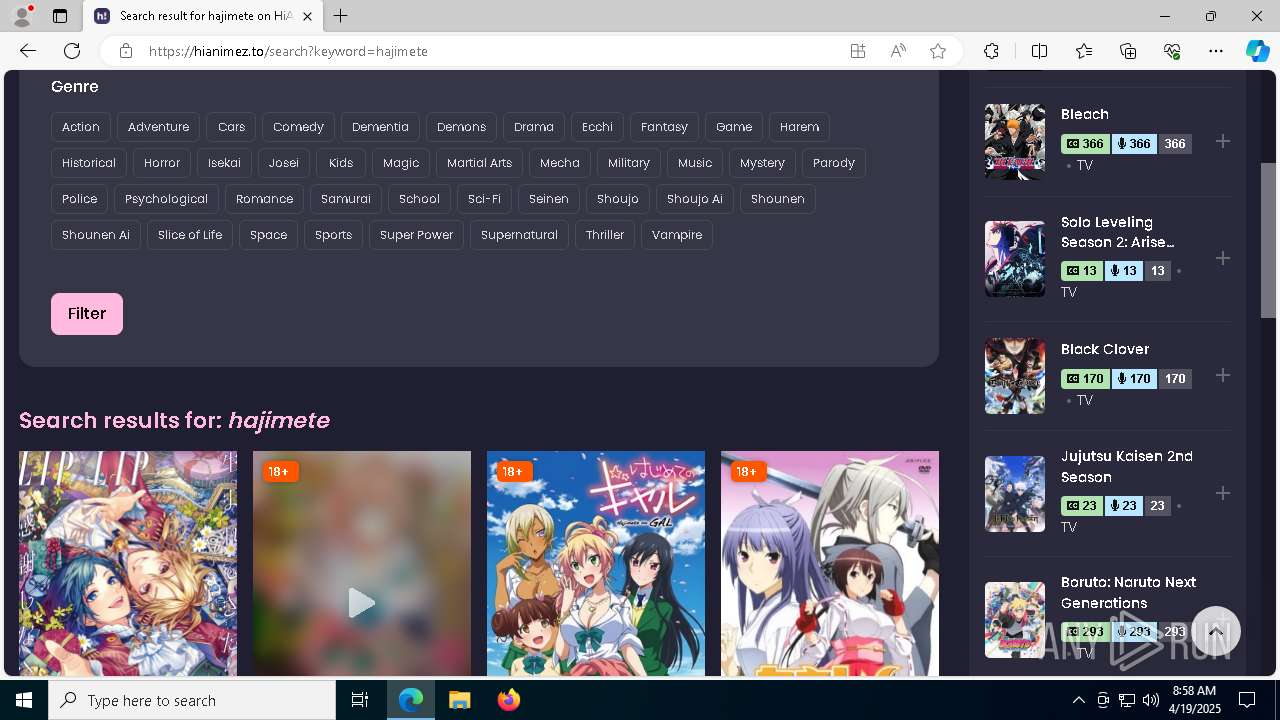Open Hajimete no Gal poster result

[x=596, y=563]
